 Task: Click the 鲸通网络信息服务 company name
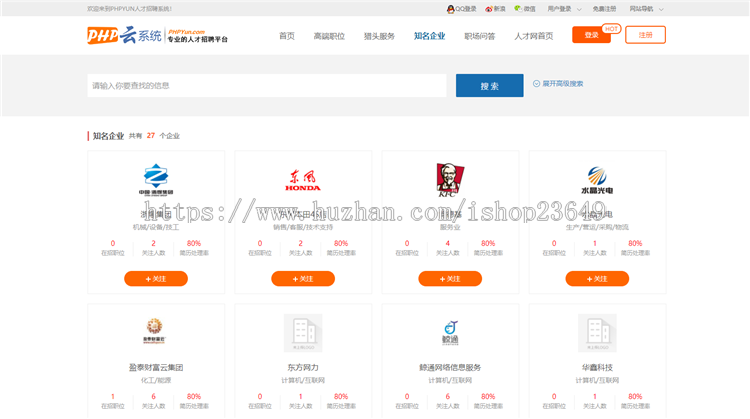point(450,368)
